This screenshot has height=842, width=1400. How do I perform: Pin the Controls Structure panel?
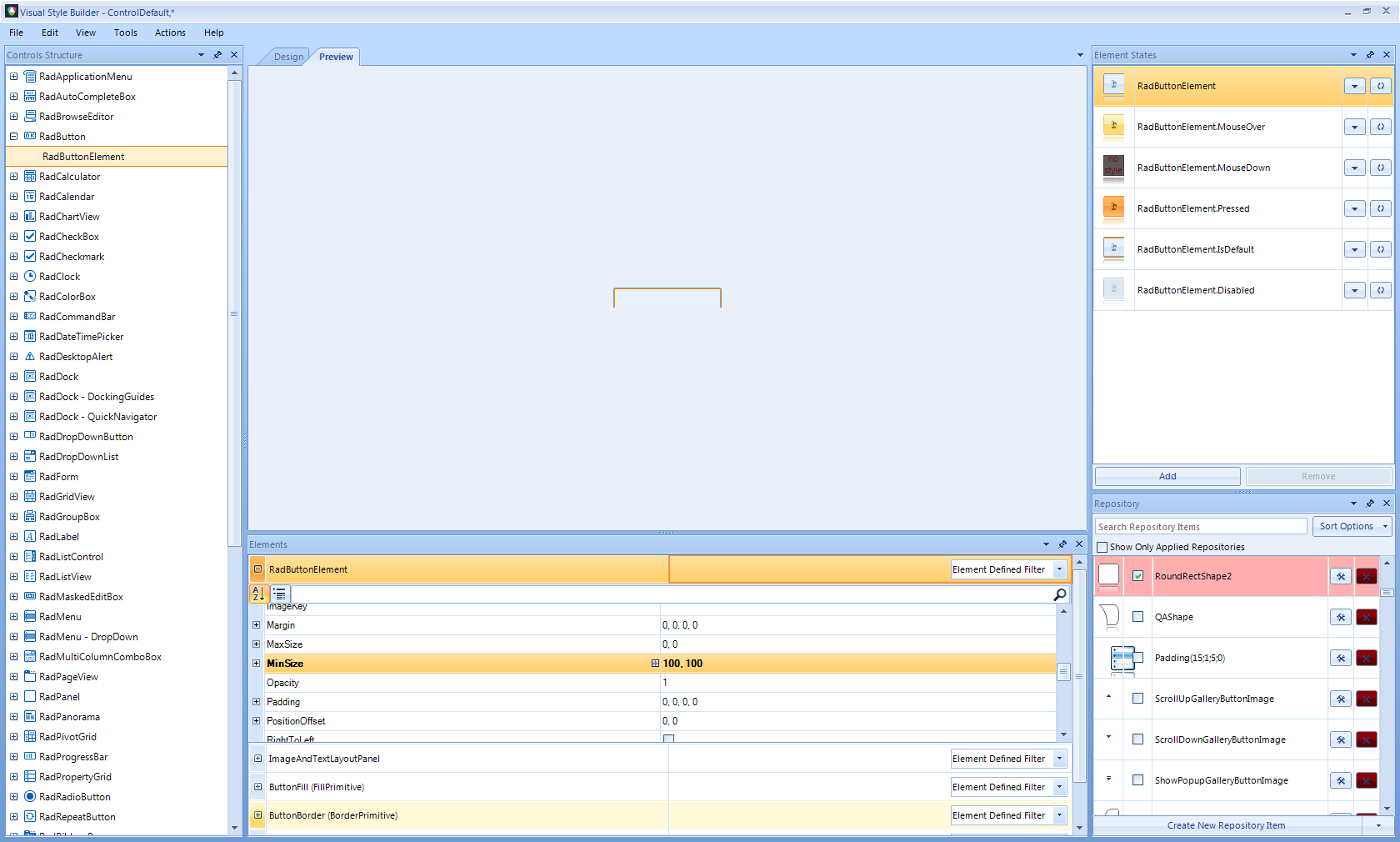pos(217,55)
